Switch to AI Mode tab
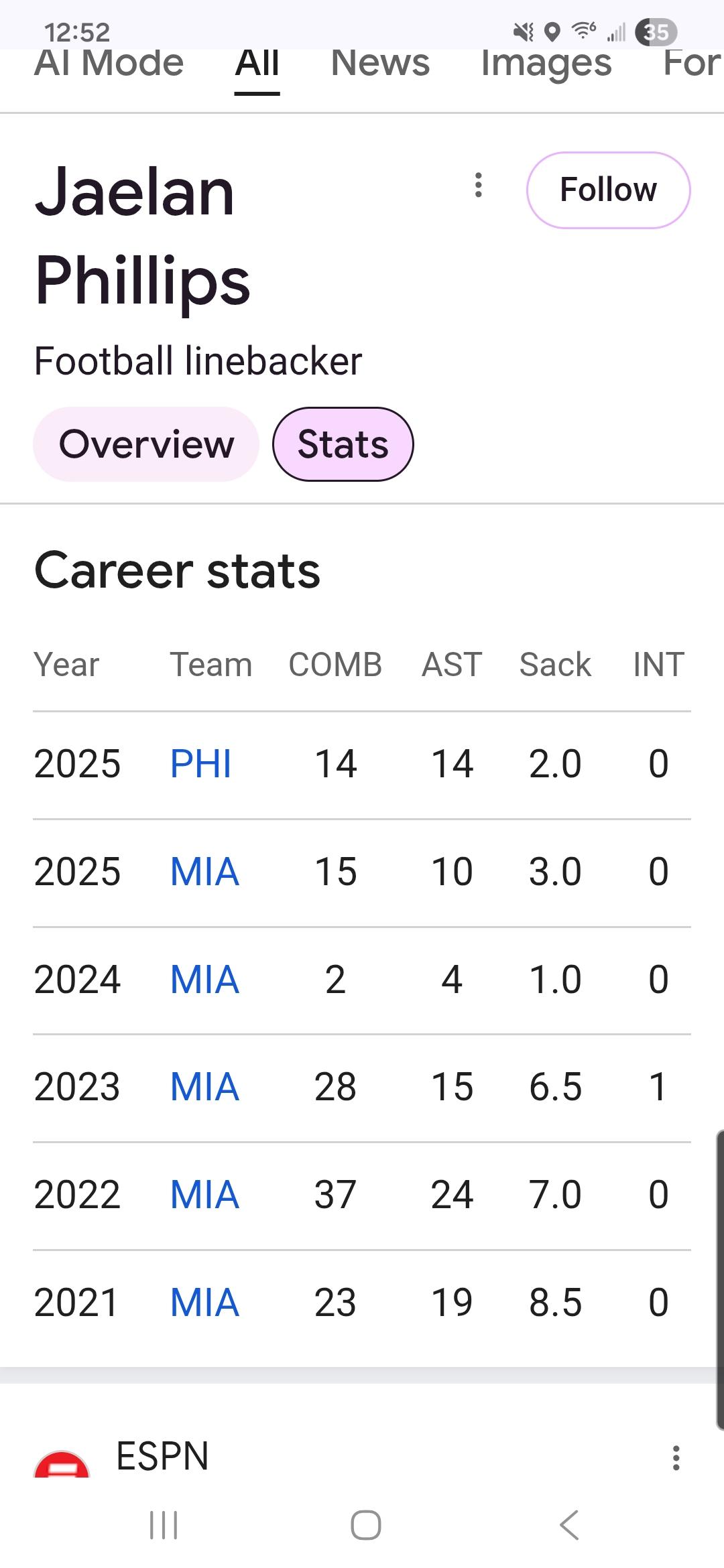This screenshot has width=724, height=1568. point(109,64)
